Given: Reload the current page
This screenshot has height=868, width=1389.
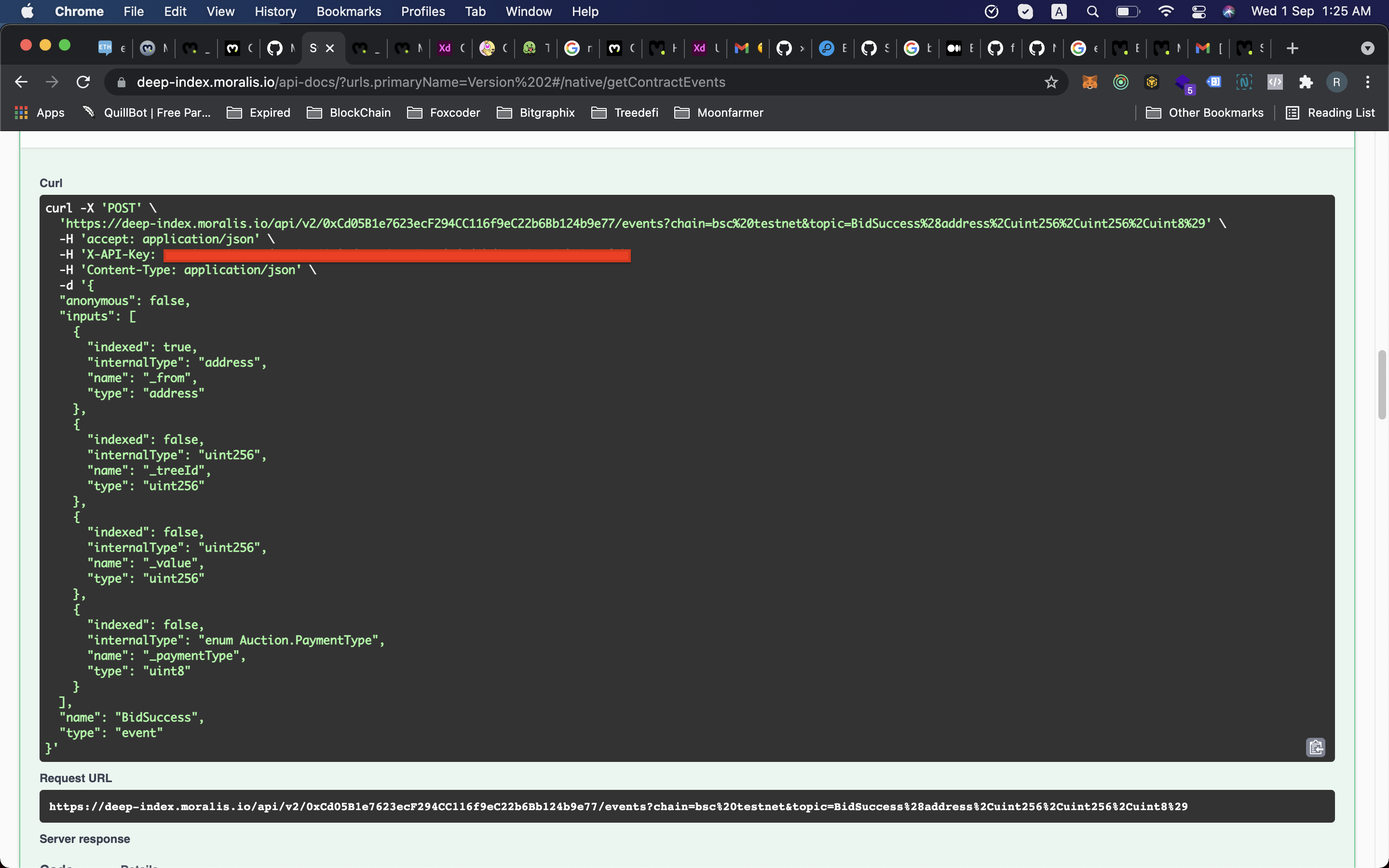Looking at the screenshot, I should [x=83, y=82].
